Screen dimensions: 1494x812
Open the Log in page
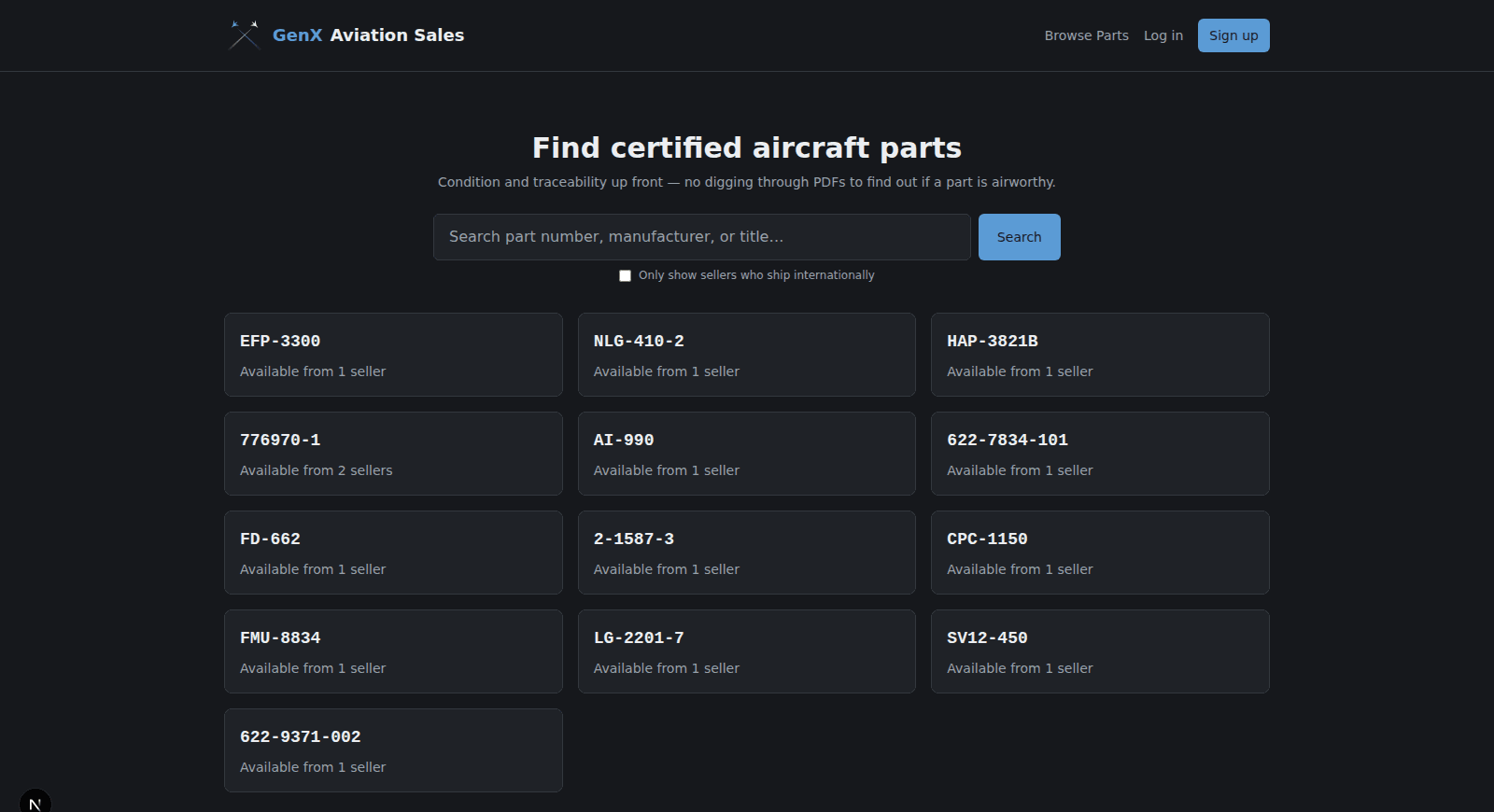coord(1163,35)
